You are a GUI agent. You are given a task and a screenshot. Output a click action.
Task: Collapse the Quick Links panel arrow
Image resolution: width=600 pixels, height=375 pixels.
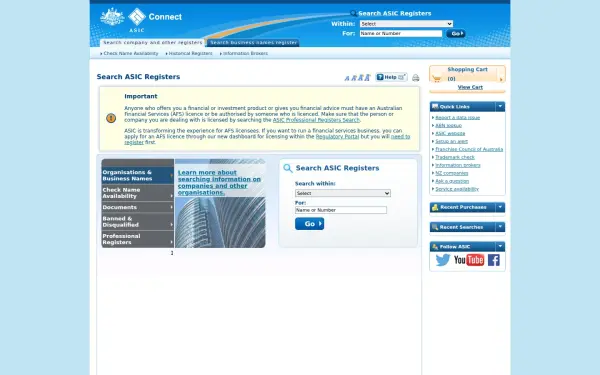click(500, 106)
